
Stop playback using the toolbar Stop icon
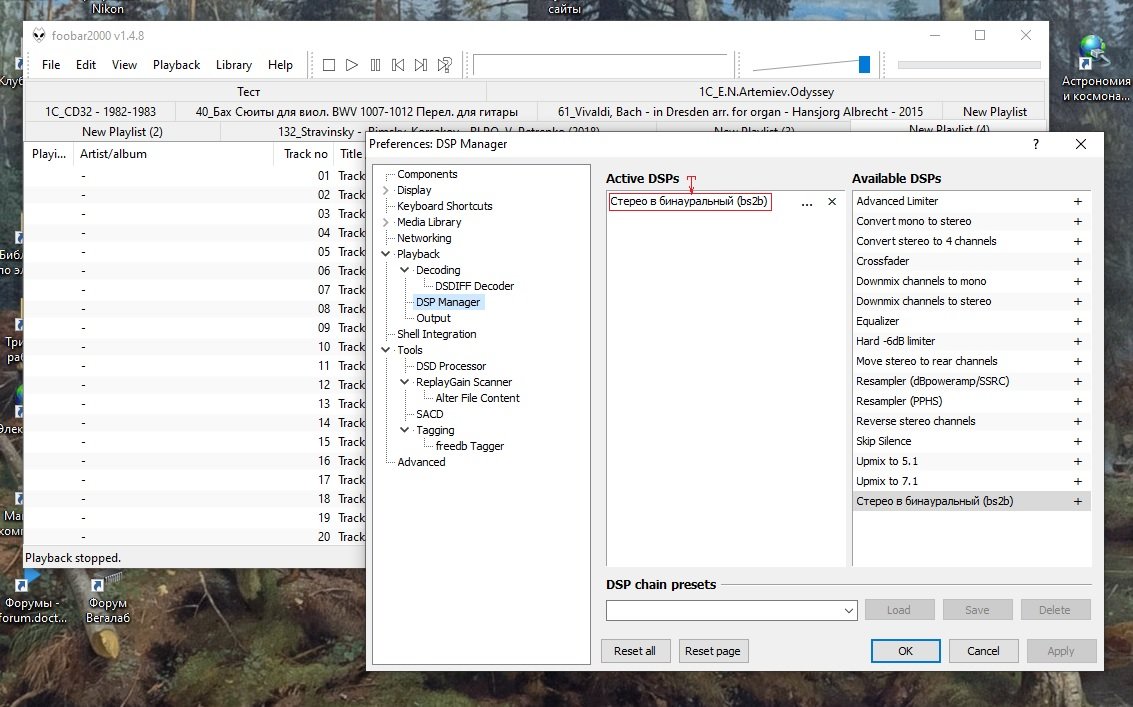[329, 65]
